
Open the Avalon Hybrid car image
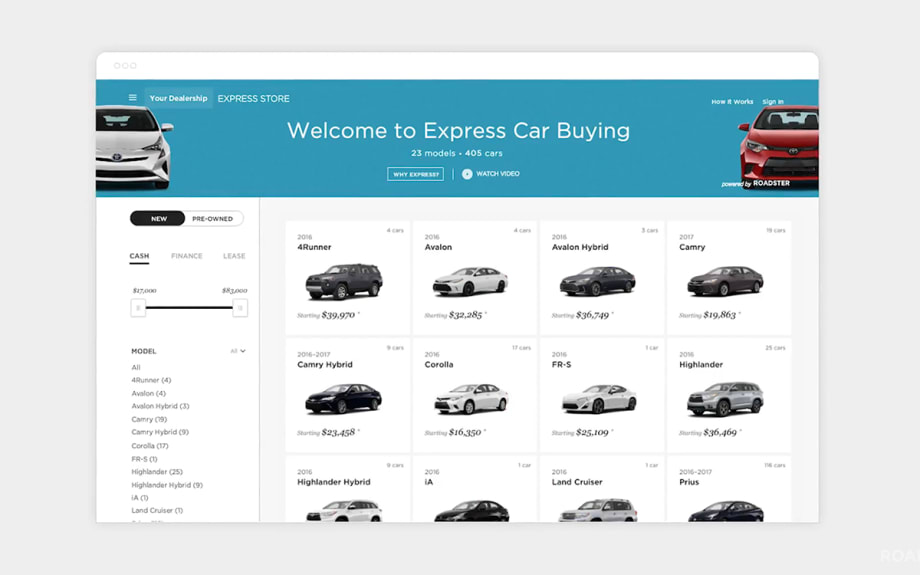pos(597,281)
